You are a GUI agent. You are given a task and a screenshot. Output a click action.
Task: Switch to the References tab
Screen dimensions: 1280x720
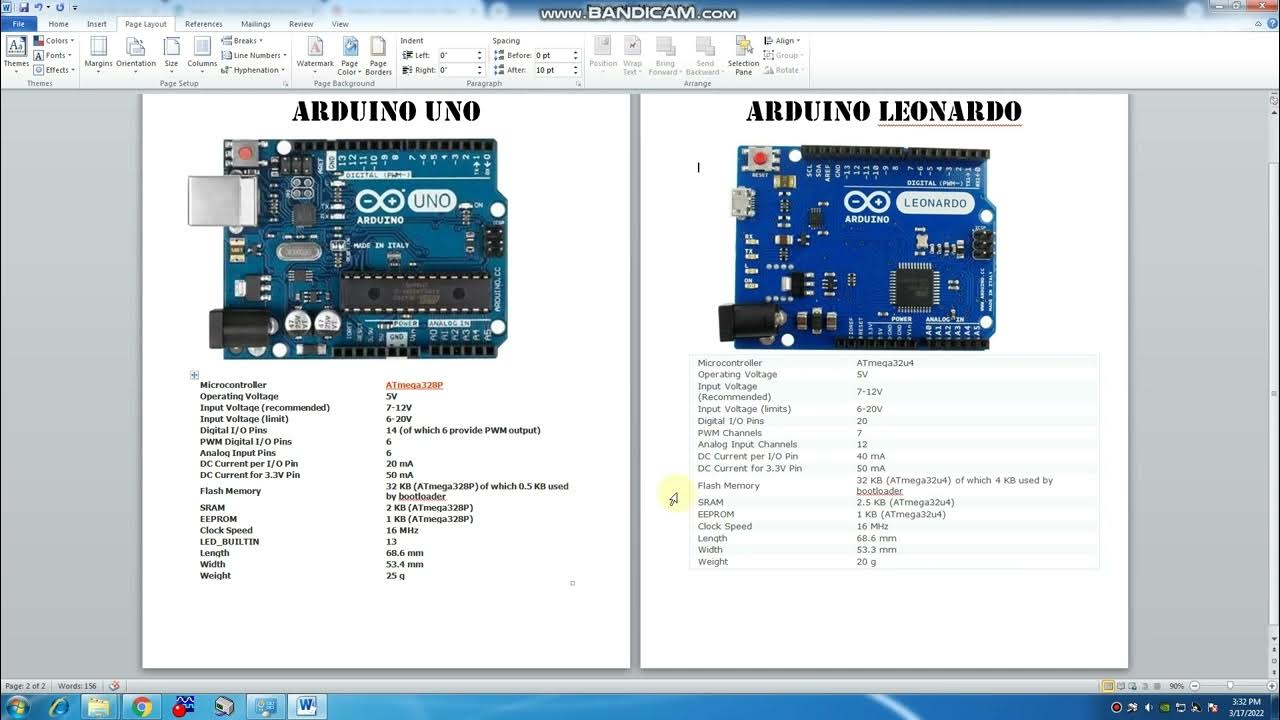coord(204,24)
